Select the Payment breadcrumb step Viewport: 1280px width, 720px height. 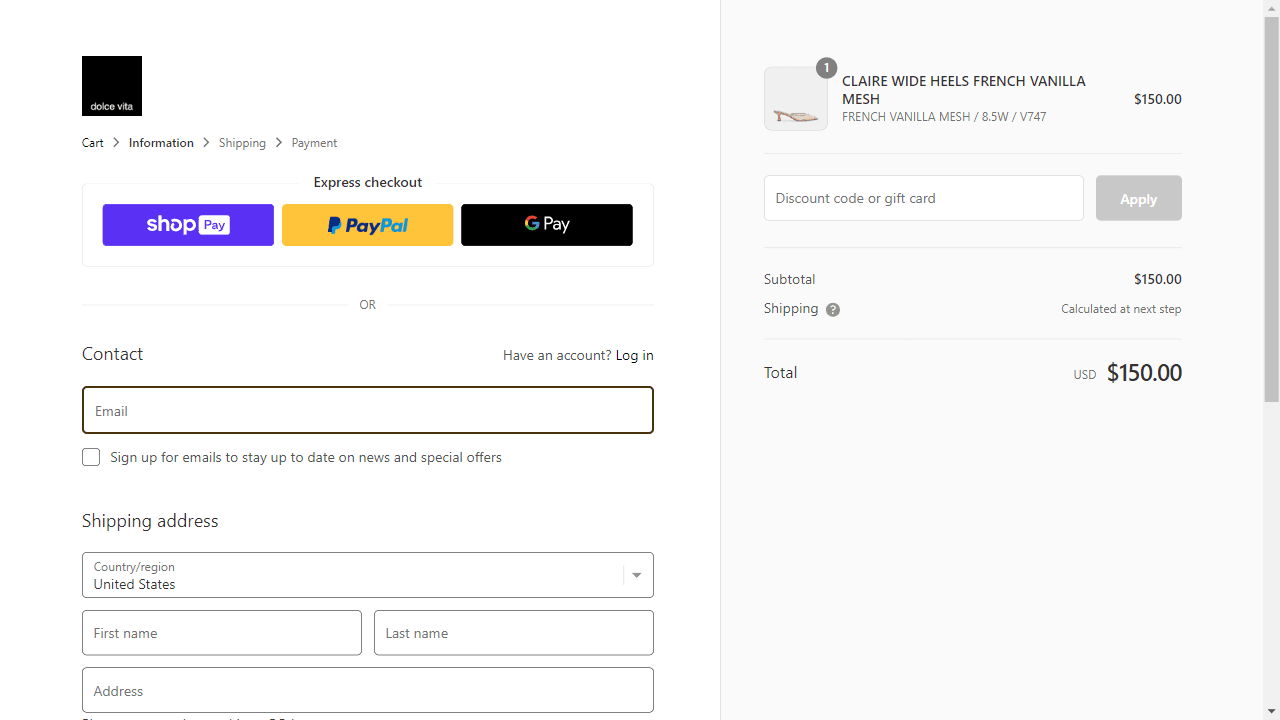[314, 143]
